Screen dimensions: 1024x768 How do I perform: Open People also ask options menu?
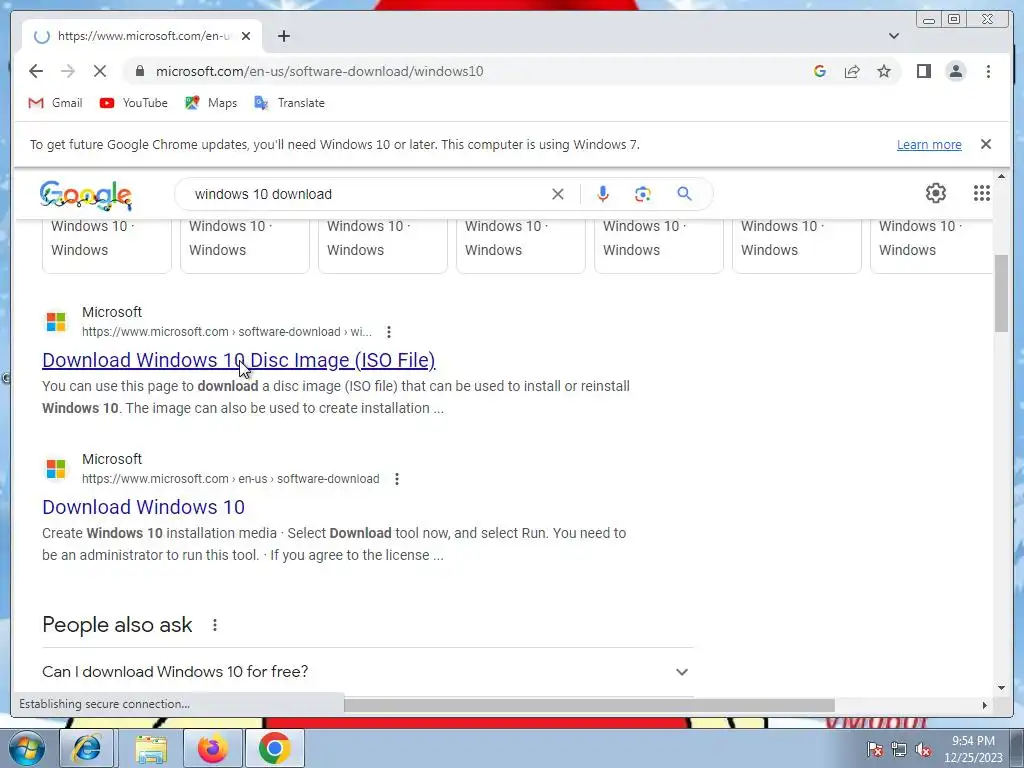(215, 625)
